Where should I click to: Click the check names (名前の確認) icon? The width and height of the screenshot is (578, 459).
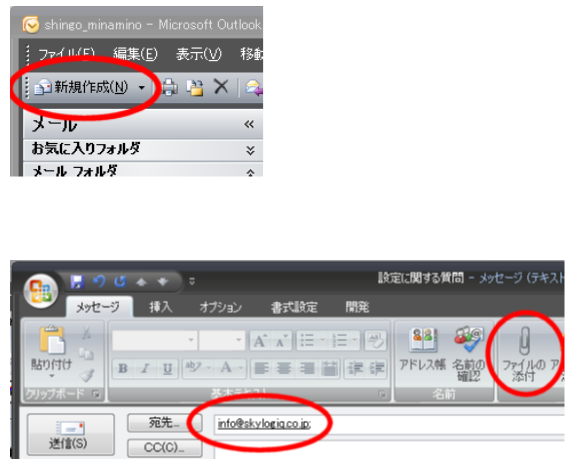(469, 354)
